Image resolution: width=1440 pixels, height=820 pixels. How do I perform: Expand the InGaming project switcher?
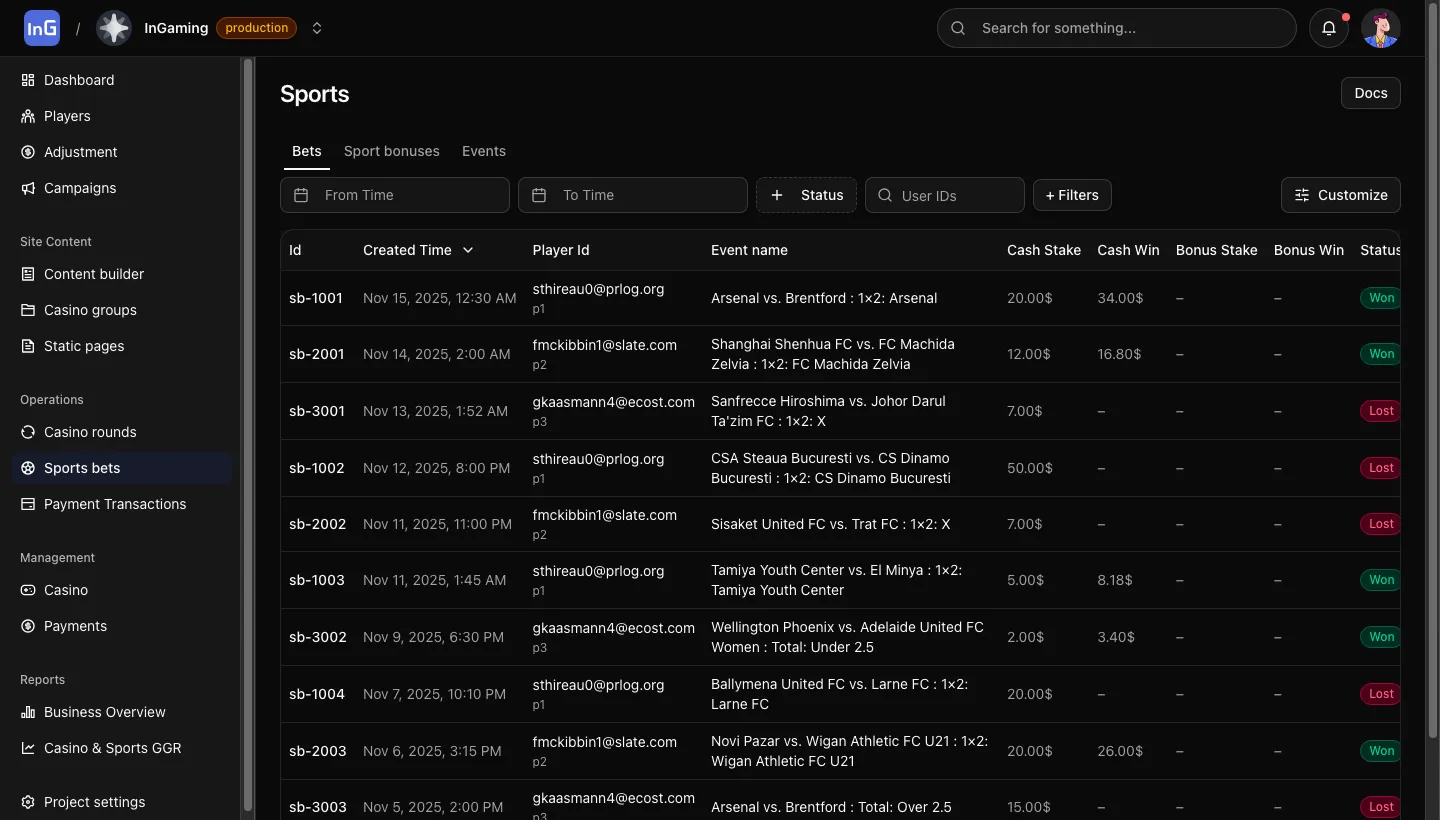[317, 28]
